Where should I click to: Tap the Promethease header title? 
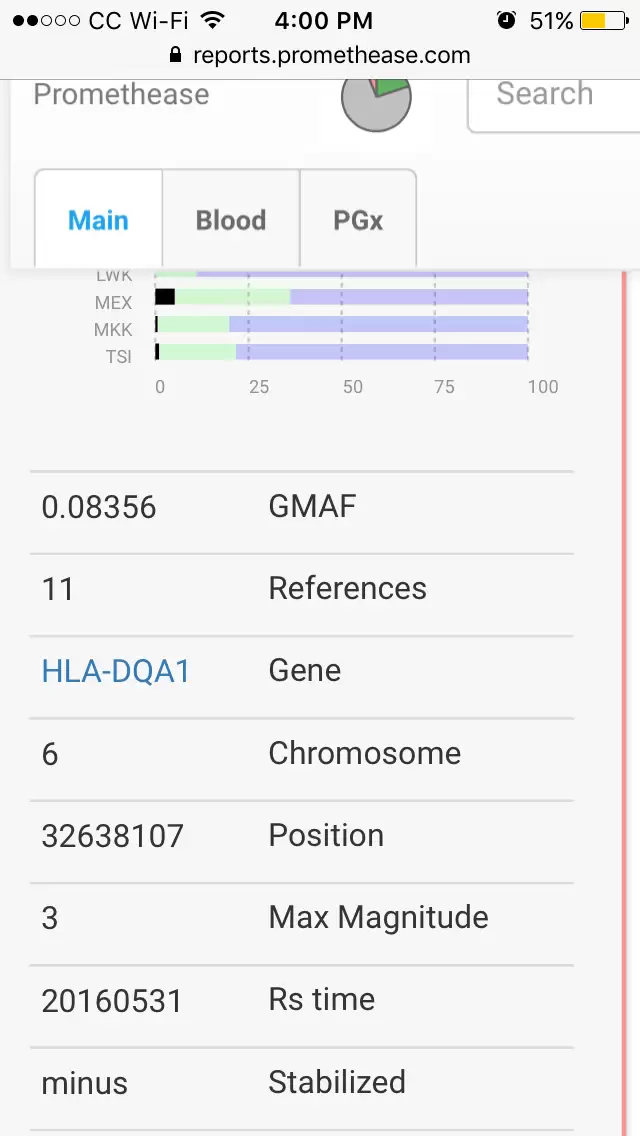coord(121,95)
